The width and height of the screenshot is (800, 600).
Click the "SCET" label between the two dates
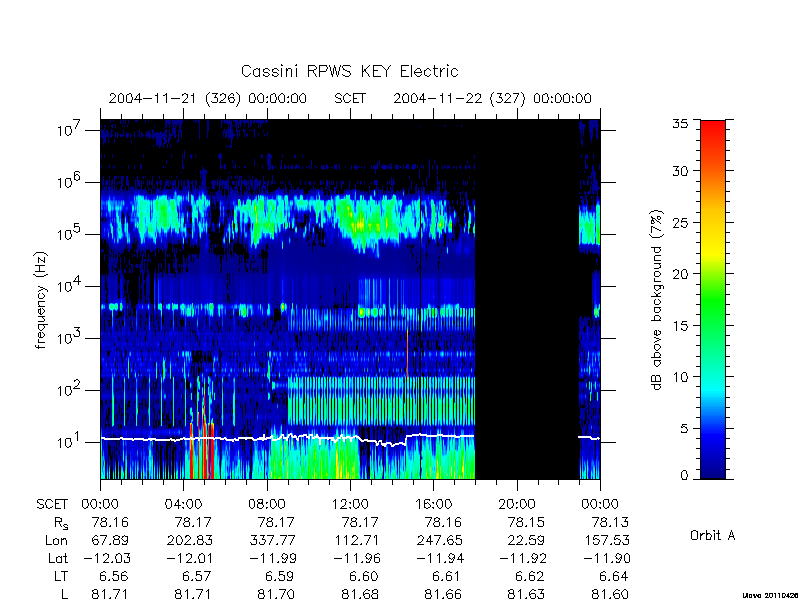350,98
